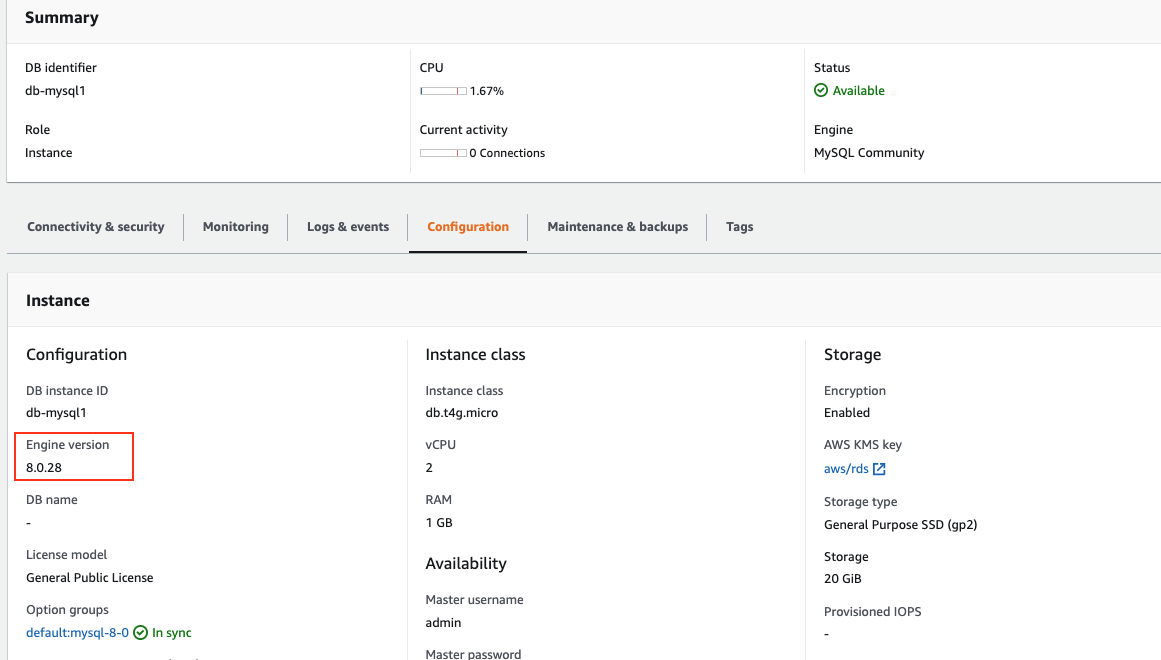Click the Current activity connections bar
The image size is (1161, 660).
click(x=443, y=153)
